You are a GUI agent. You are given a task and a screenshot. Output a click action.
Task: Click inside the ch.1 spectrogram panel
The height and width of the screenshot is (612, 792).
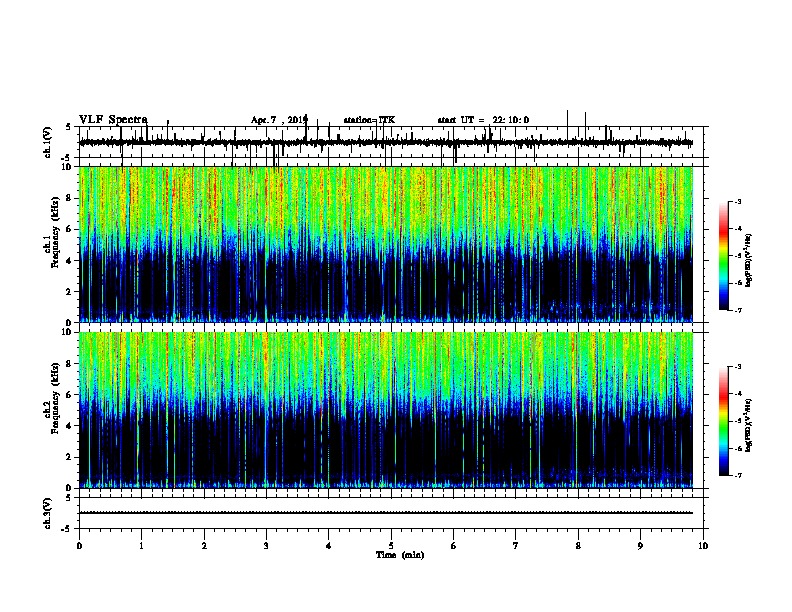pyautogui.click(x=386, y=244)
